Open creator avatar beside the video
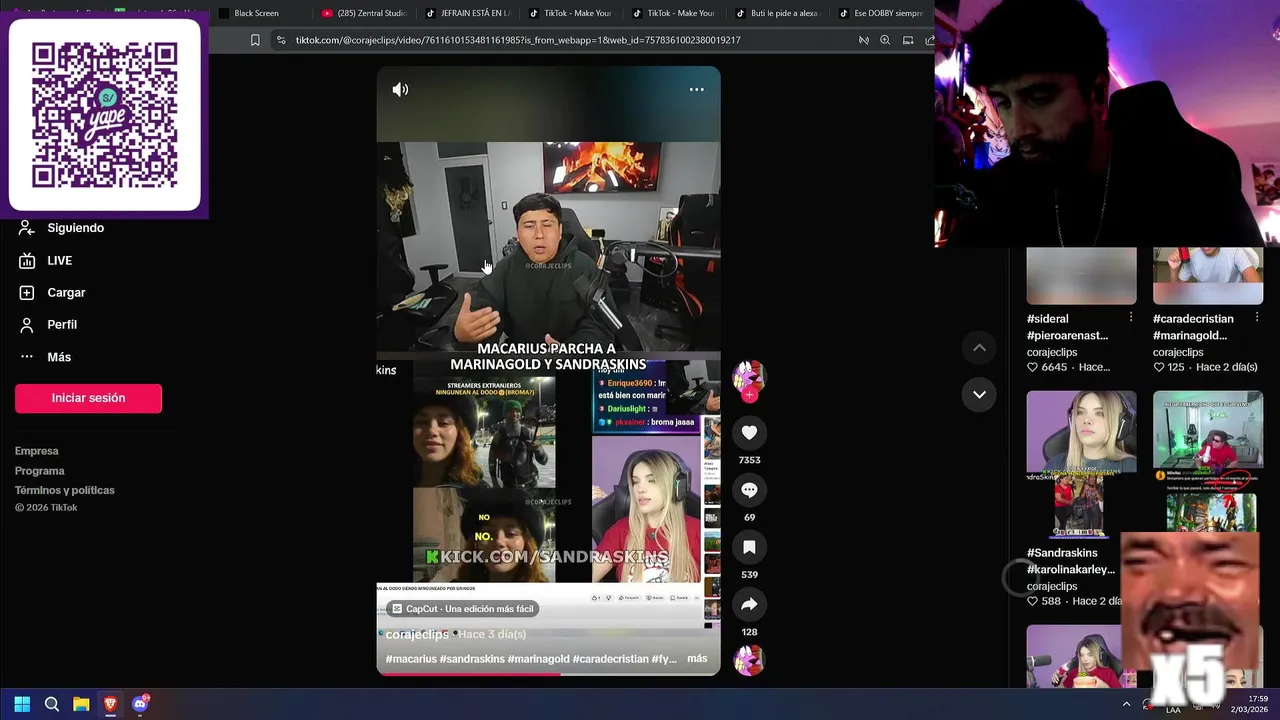The height and width of the screenshot is (720, 1280). (748, 377)
